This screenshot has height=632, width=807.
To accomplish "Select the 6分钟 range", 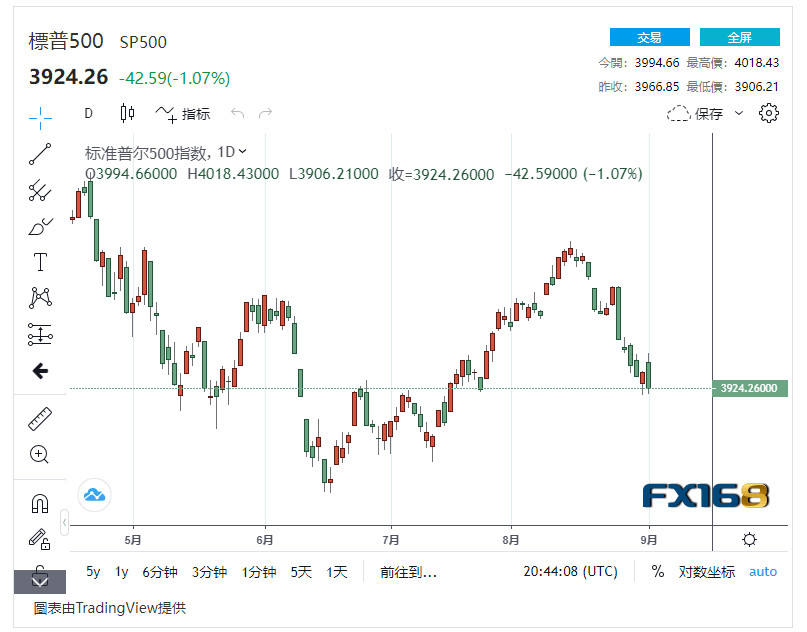I will (160, 572).
